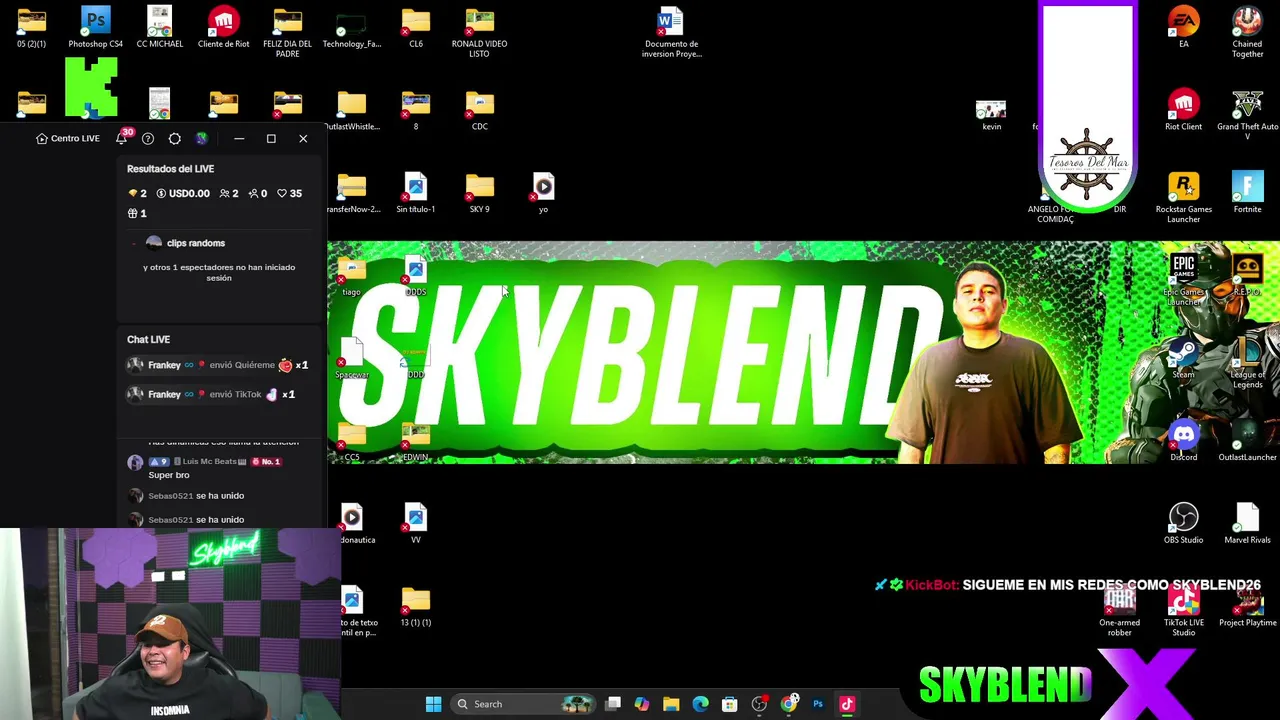This screenshot has width=1280, height=720.
Task: Select Sin titulo-1 desktop file
Action: 415,193
